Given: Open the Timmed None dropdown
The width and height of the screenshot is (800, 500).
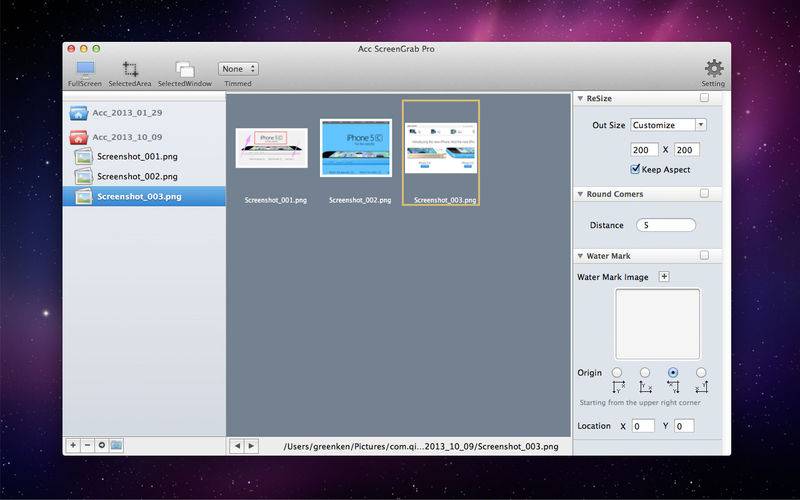Looking at the screenshot, I should tap(238, 68).
